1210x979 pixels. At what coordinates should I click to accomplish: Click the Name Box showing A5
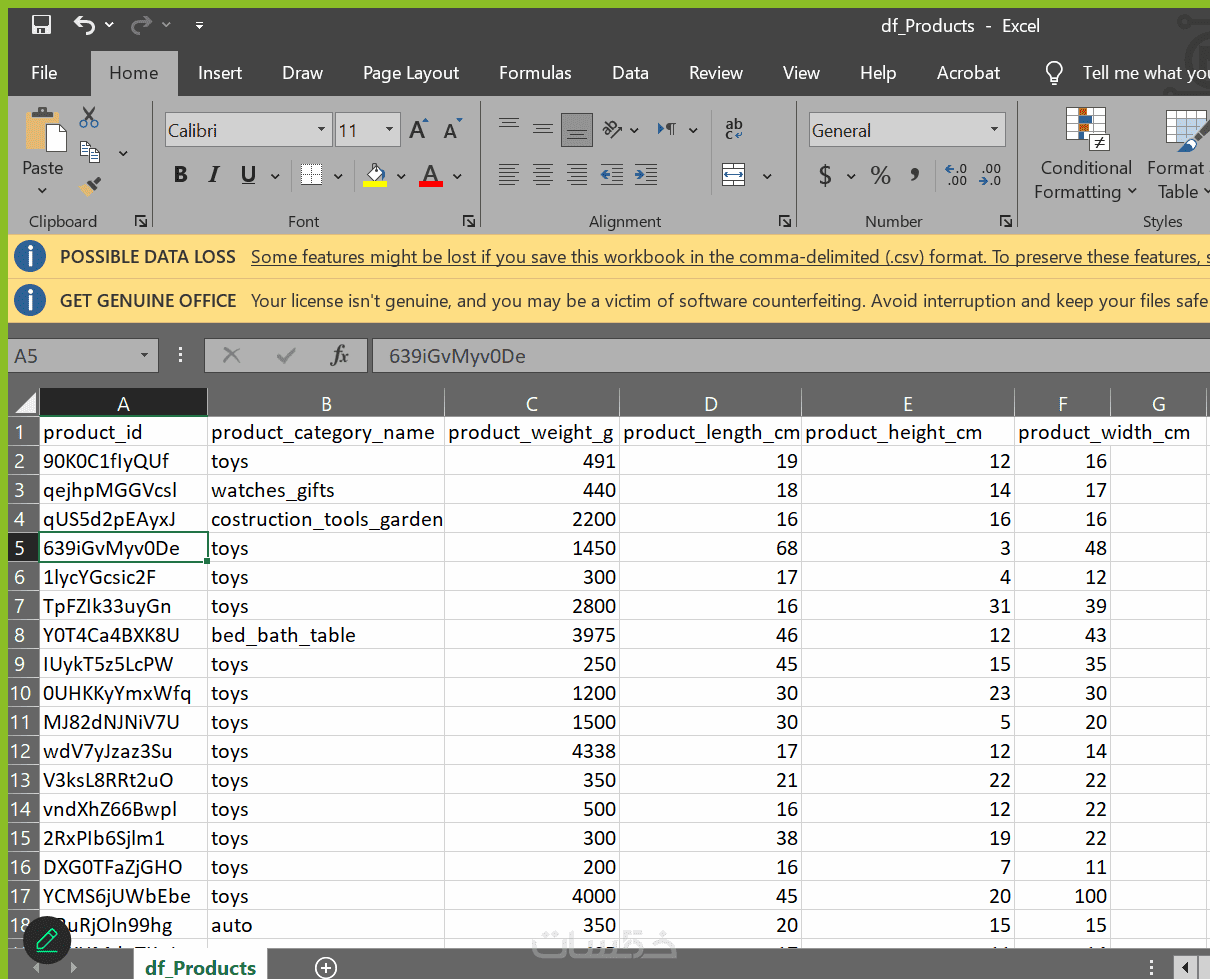tap(83, 355)
